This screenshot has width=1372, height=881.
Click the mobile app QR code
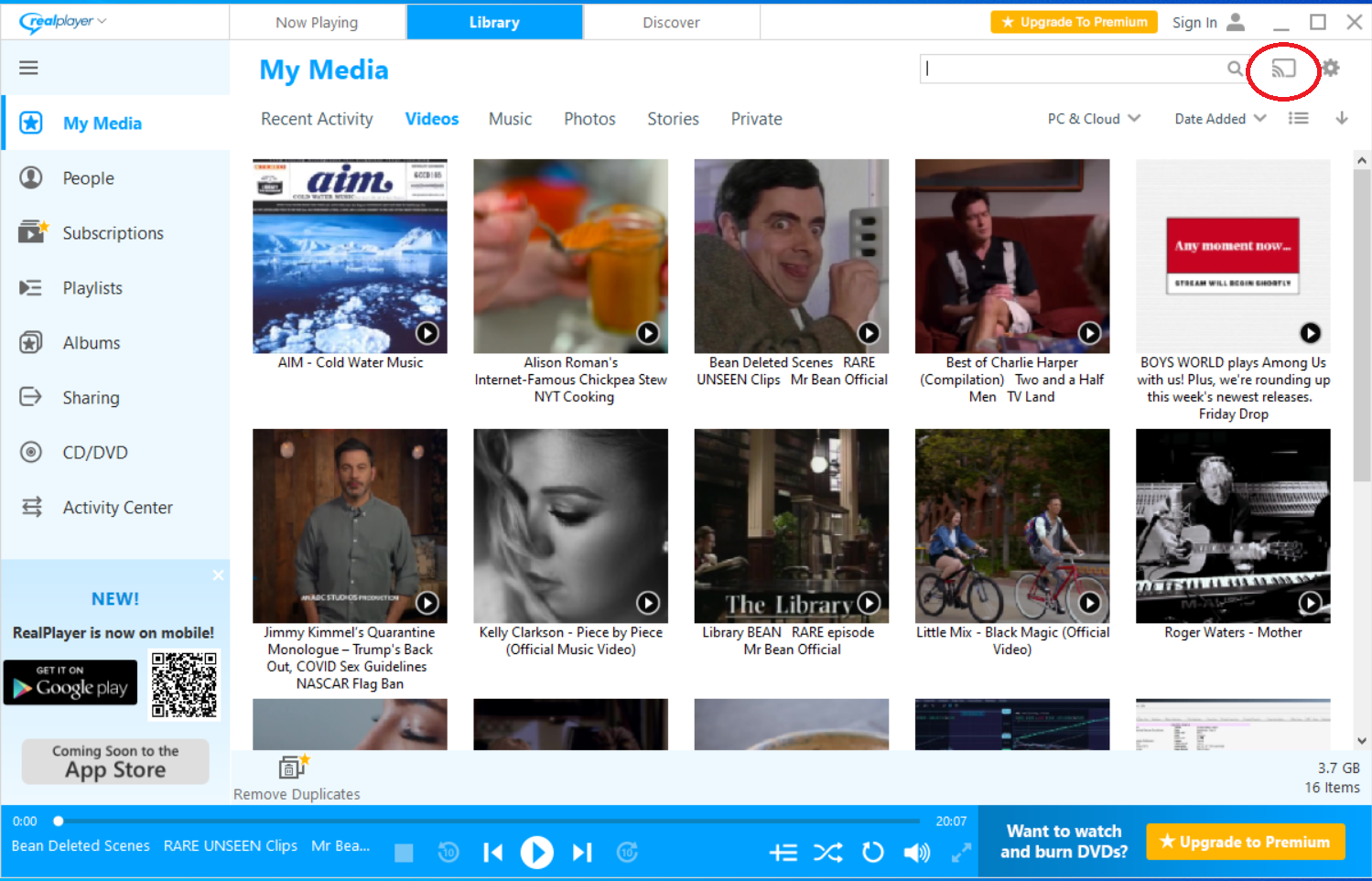click(x=184, y=684)
